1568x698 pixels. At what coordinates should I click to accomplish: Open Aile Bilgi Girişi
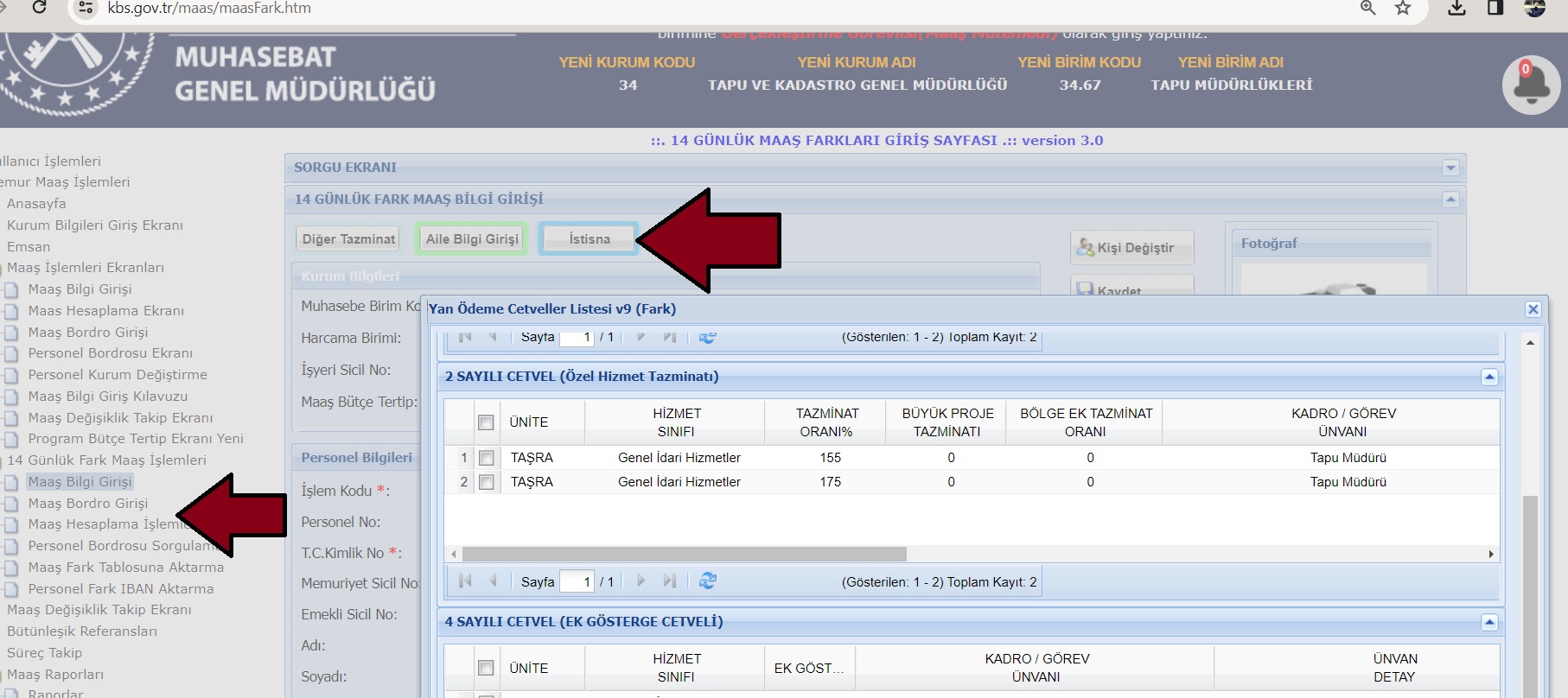click(472, 238)
